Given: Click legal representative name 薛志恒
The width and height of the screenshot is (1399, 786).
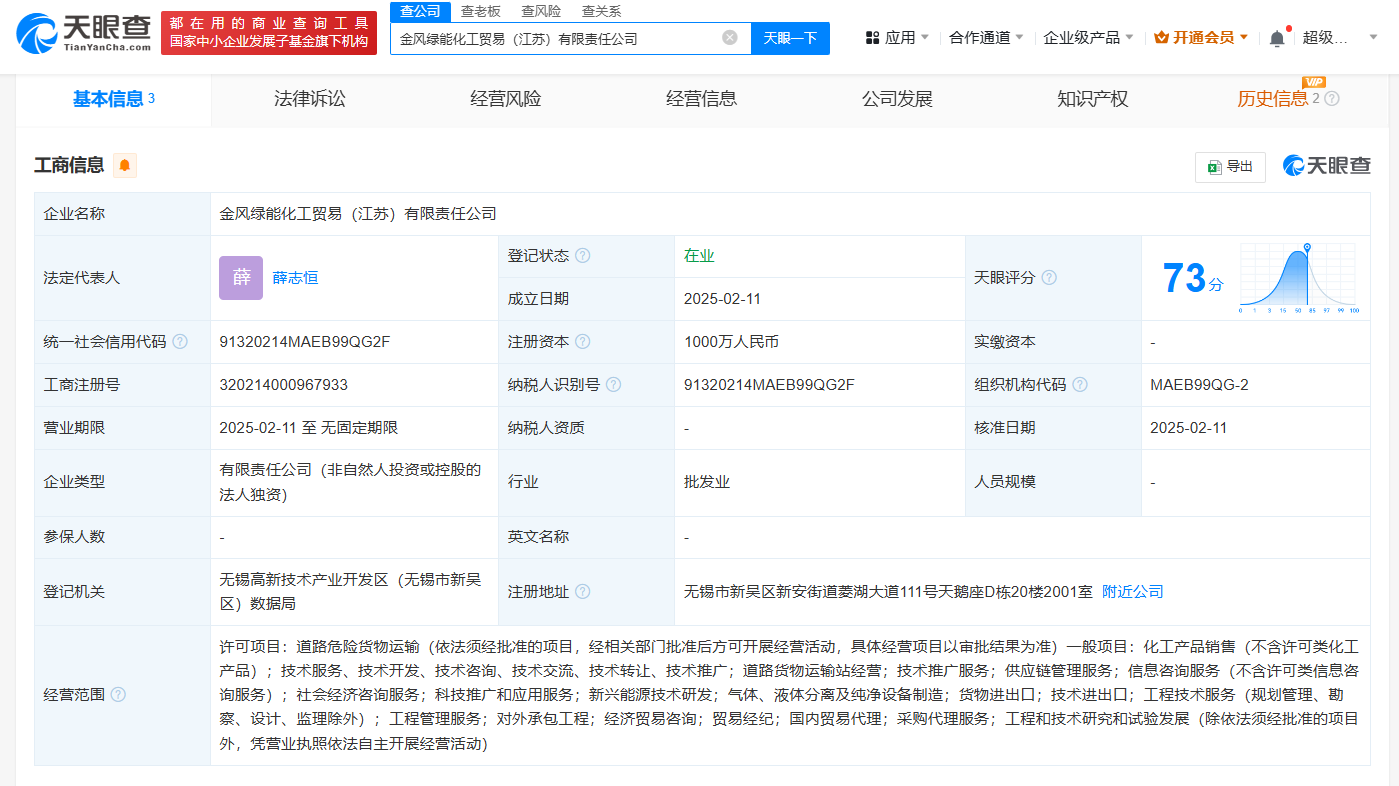Looking at the screenshot, I should pyautogui.click(x=296, y=278).
